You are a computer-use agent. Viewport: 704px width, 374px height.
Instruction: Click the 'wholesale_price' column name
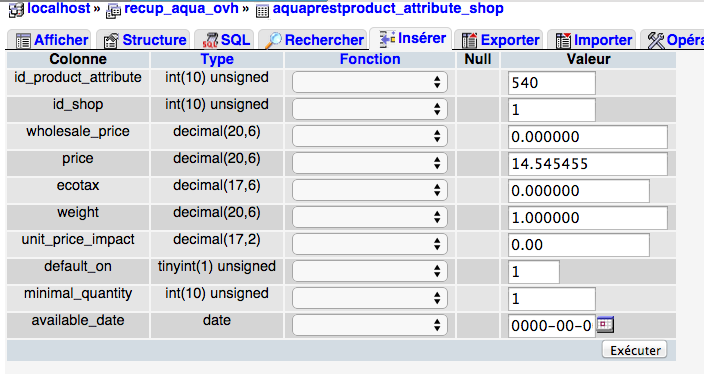pos(78,132)
